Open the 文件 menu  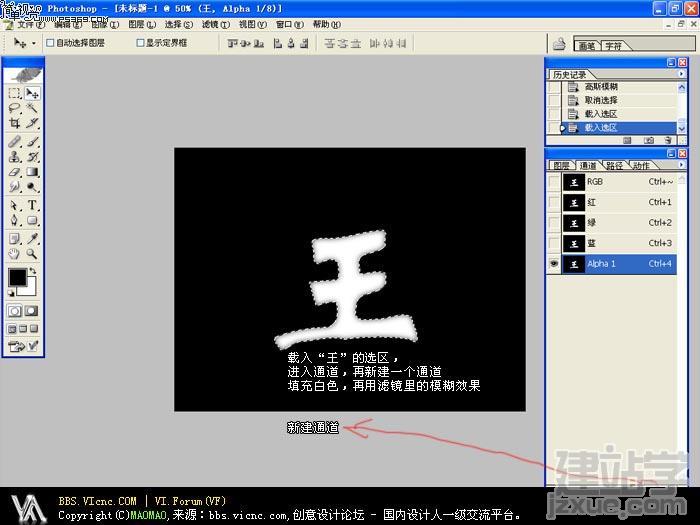pyautogui.click(x=31, y=24)
